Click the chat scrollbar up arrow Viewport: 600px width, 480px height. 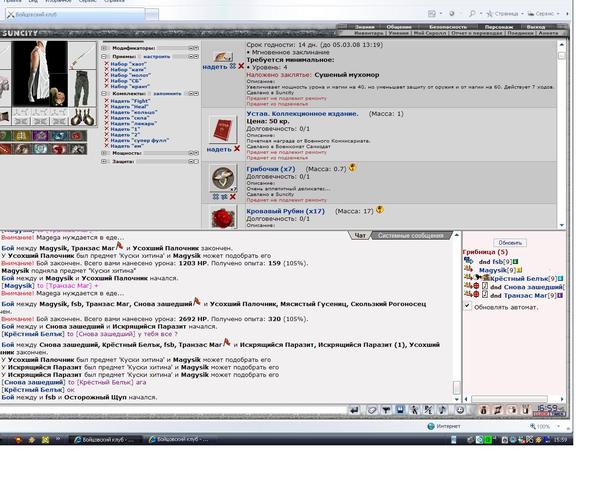pos(457,235)
